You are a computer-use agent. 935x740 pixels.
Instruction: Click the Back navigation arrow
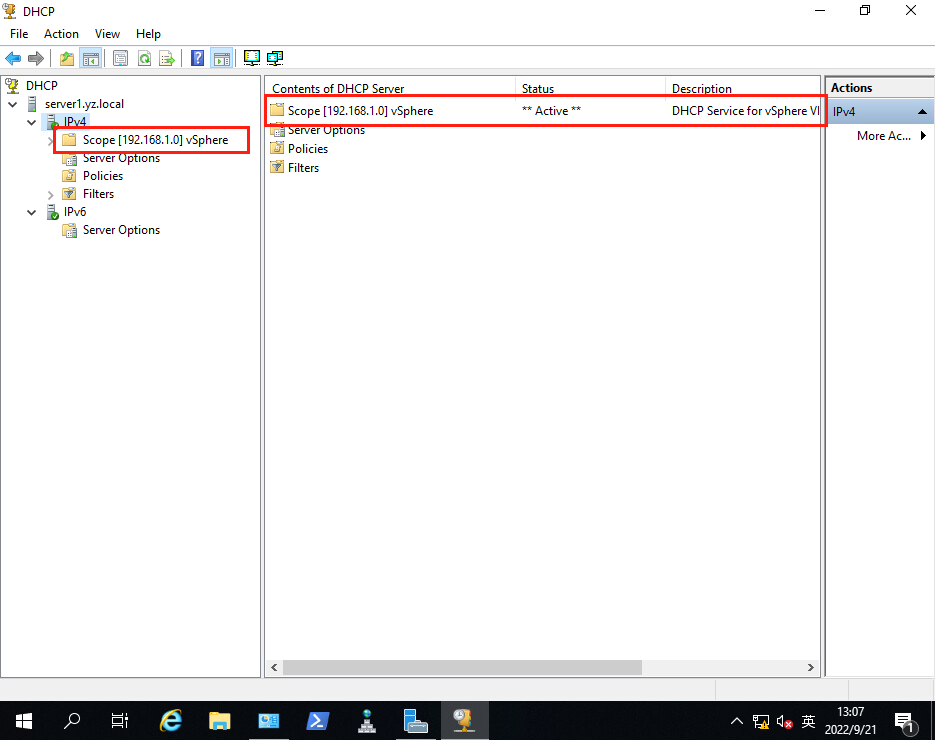click(x=12, y=57)
